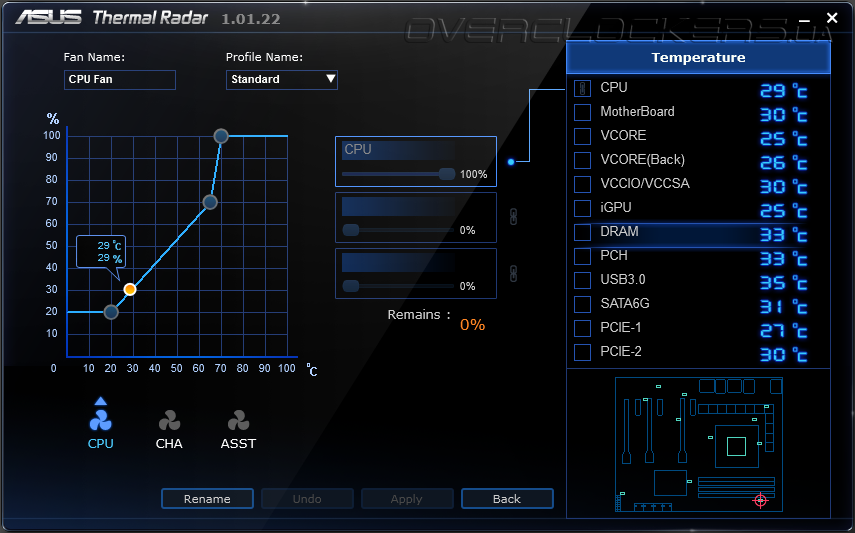This screenshot has width=855, height=533.
Task: Select the CHA fan icon
Action: coord(169,421)
